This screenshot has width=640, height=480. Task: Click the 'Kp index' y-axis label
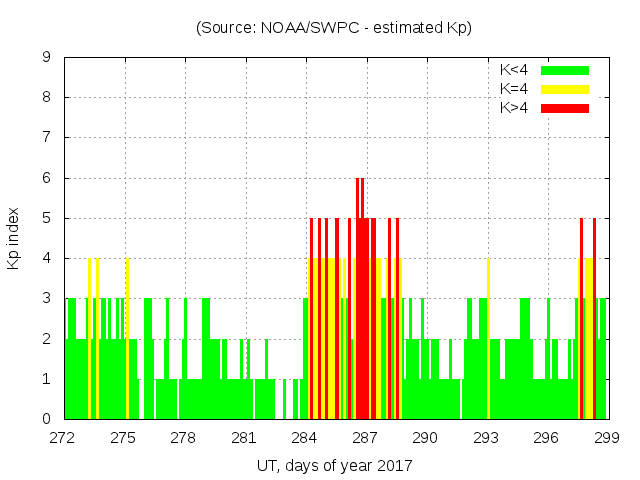coord(14,238)
